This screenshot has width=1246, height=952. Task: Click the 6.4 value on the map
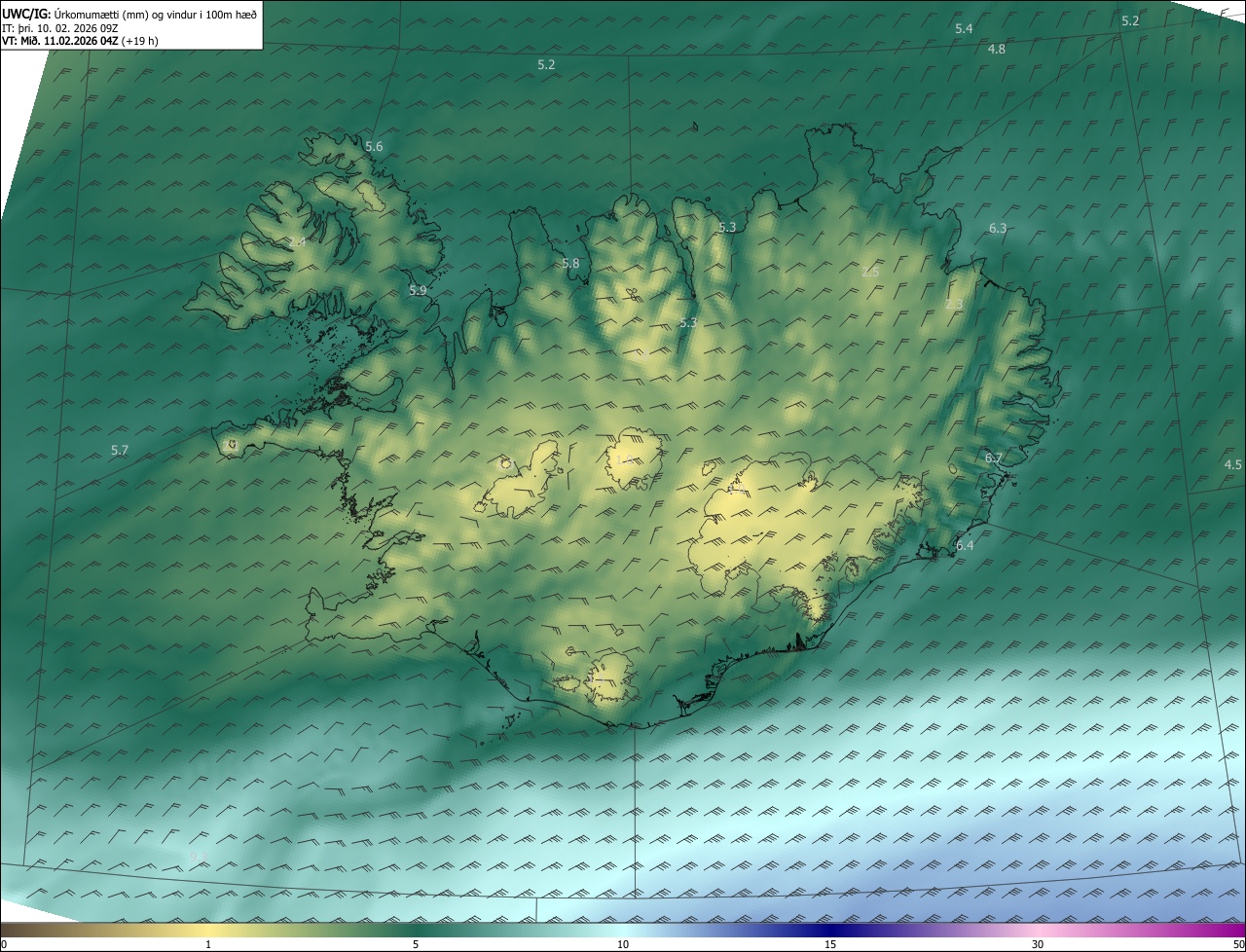point(965,546)
